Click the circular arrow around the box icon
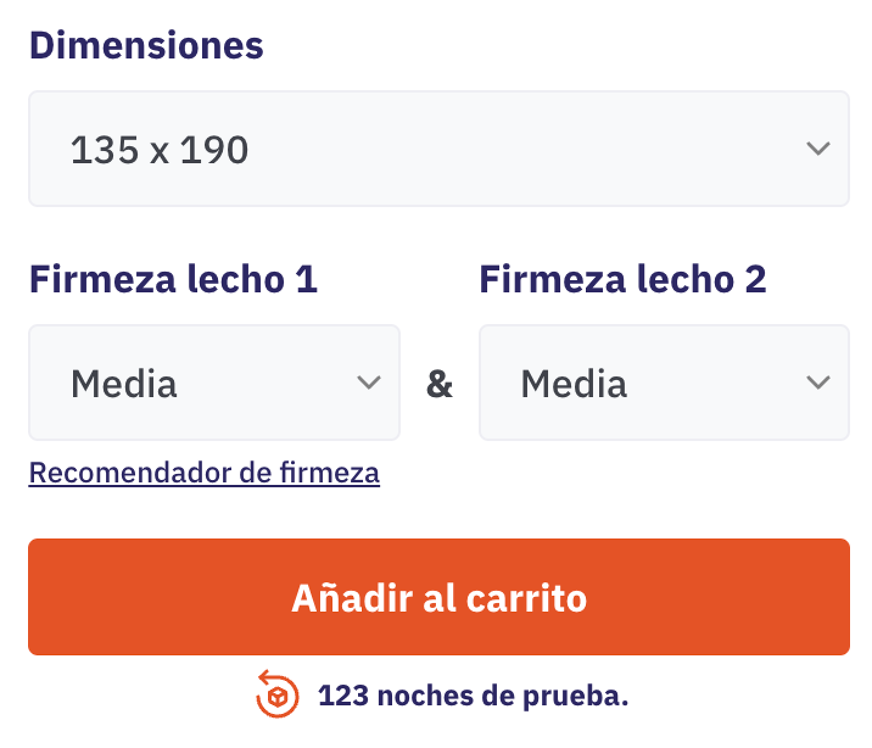872x748 pixels. click(x=280, y=694)
